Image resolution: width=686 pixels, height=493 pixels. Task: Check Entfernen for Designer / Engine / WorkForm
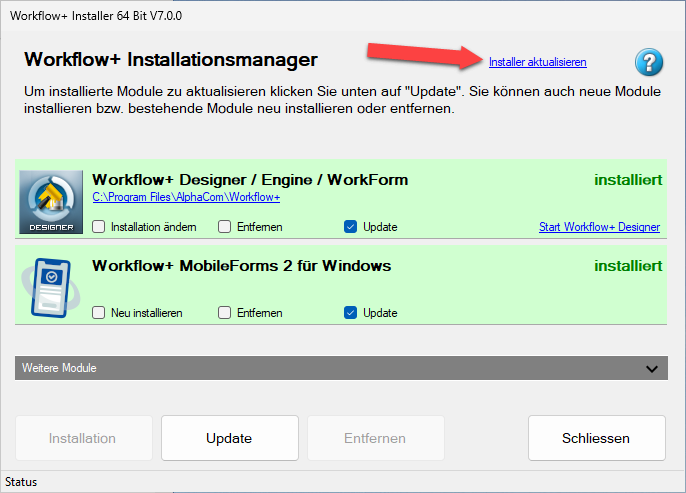(x=224, y=227)
